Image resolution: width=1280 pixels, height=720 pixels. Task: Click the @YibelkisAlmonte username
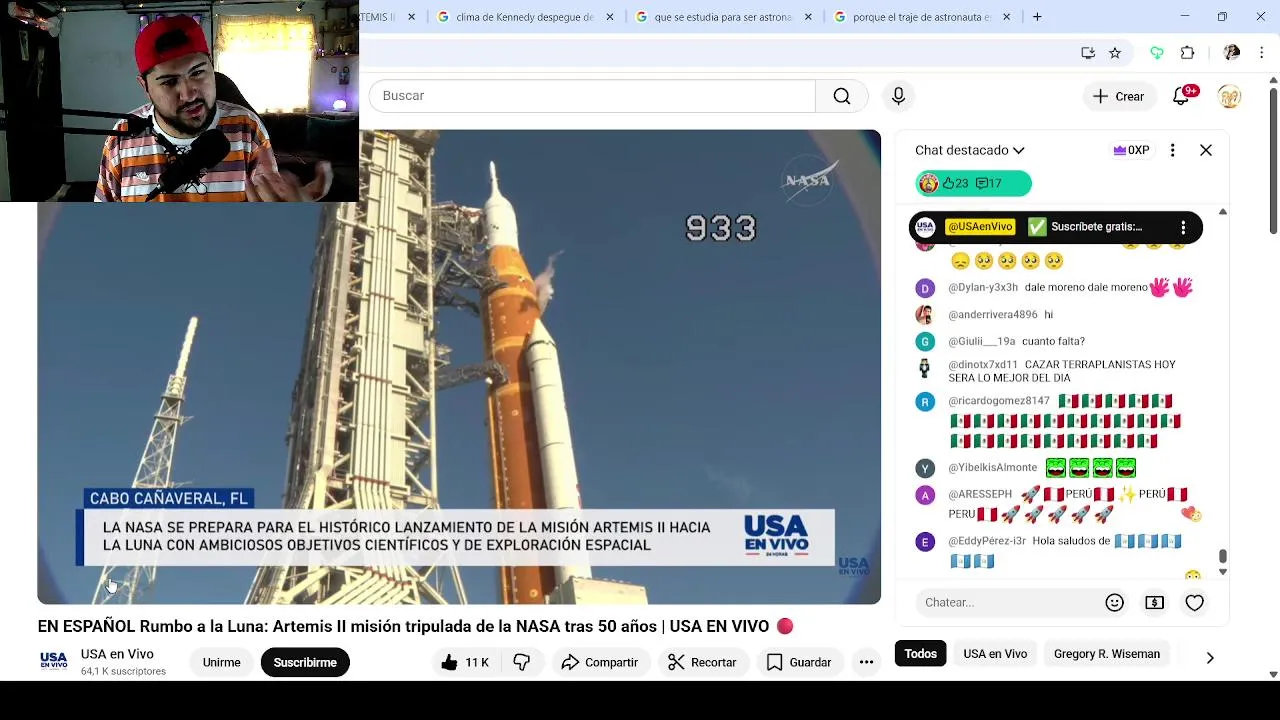coord(992,468)
